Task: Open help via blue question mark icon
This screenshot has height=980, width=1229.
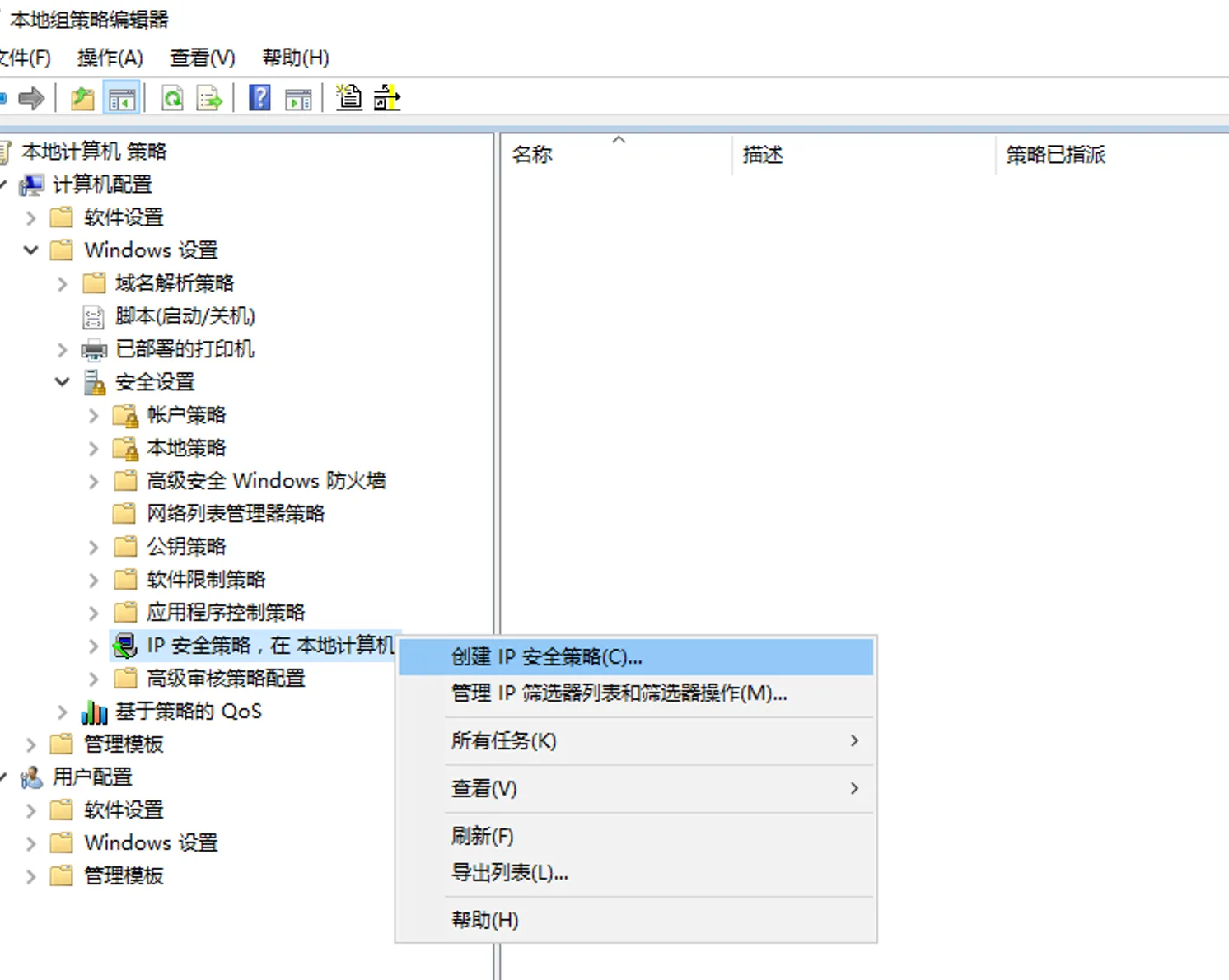Action: tap(259, 99)
